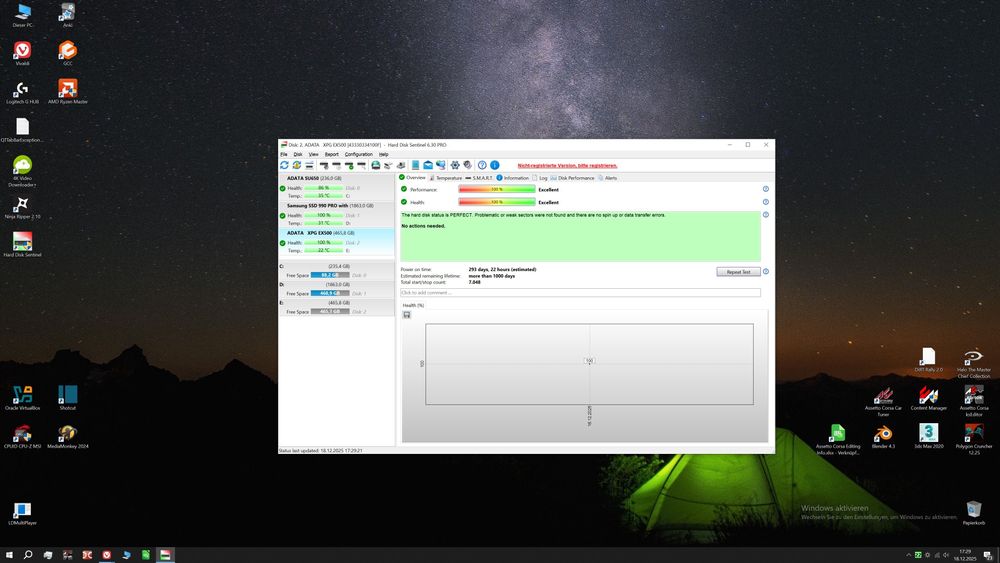The width and height of the screenshot is (1000, 563).
Task: Switch to the Alerts tab
Action: pos(608,178)
